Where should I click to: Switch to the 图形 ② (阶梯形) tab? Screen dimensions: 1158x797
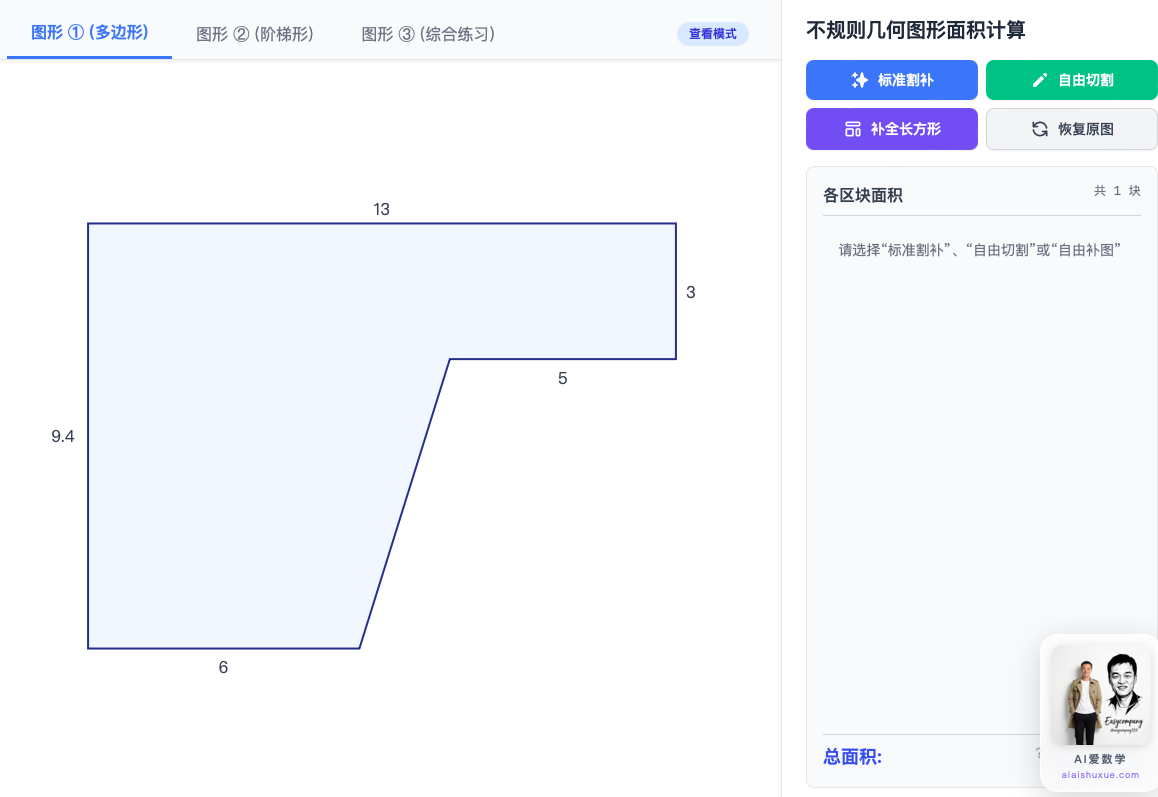(255, 34)
